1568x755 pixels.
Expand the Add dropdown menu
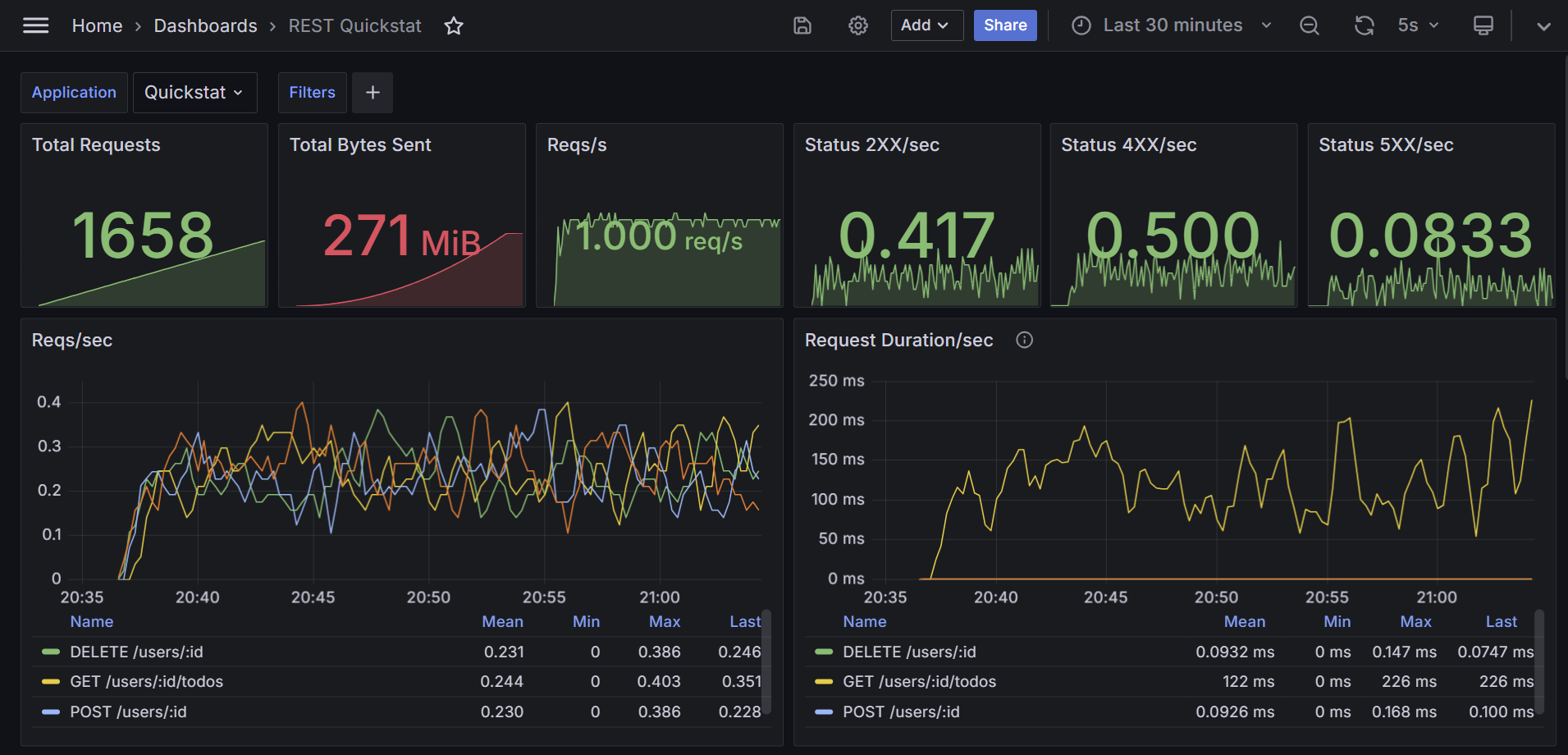[x=927, y=25]
